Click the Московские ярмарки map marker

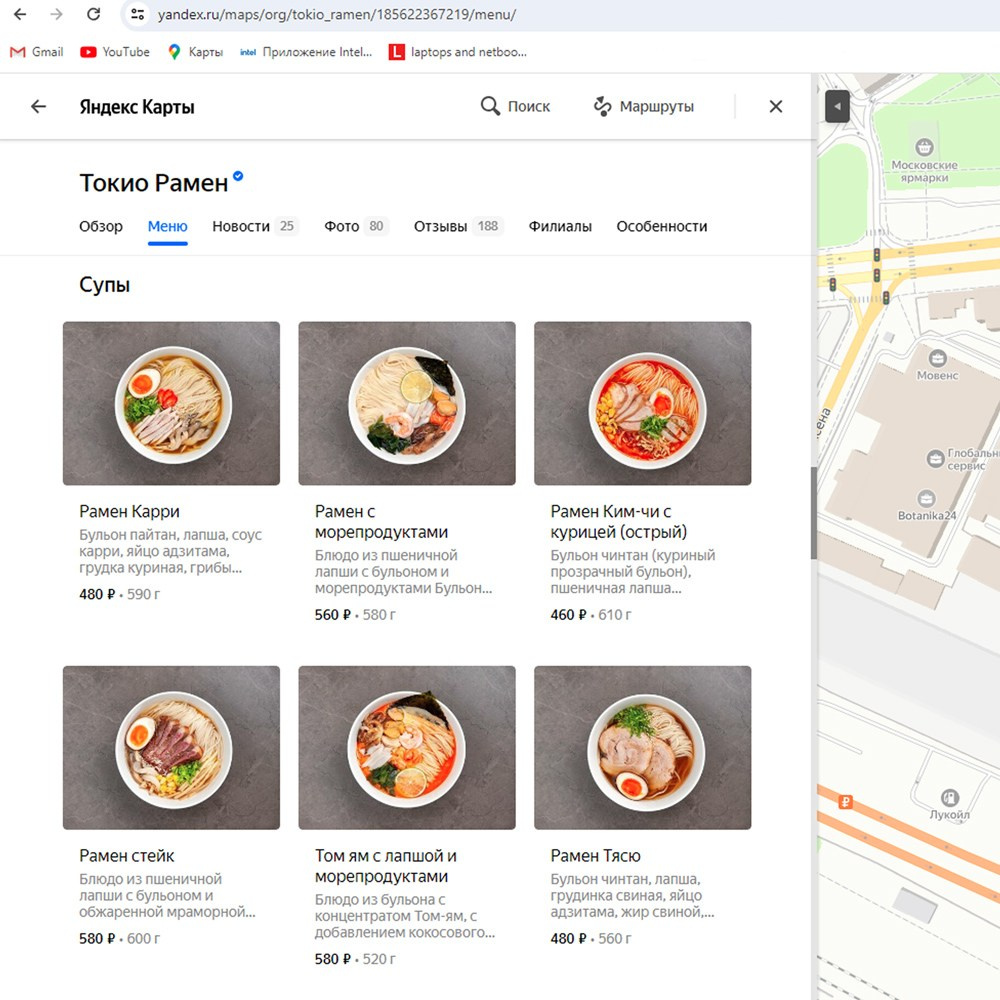(x=925, y=148)
